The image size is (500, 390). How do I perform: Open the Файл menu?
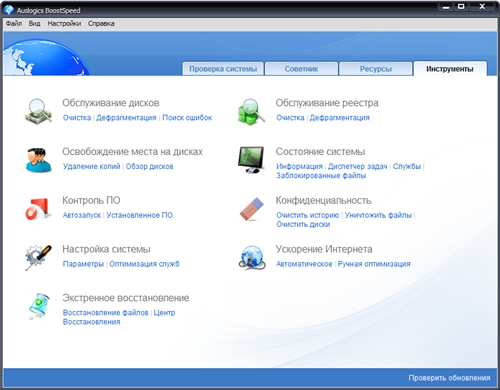coord(14,23)
